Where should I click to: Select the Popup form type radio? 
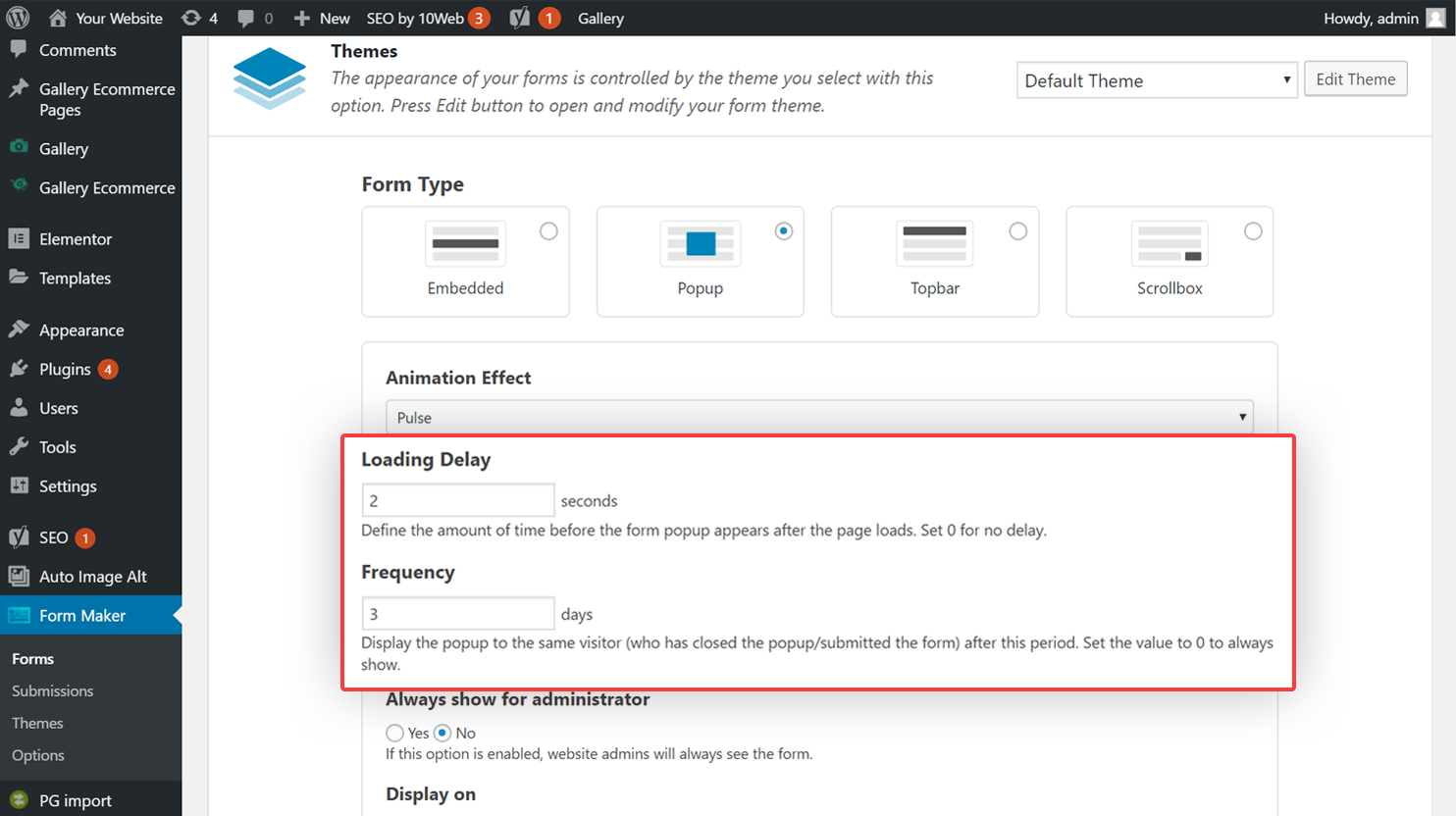point(783,231)
